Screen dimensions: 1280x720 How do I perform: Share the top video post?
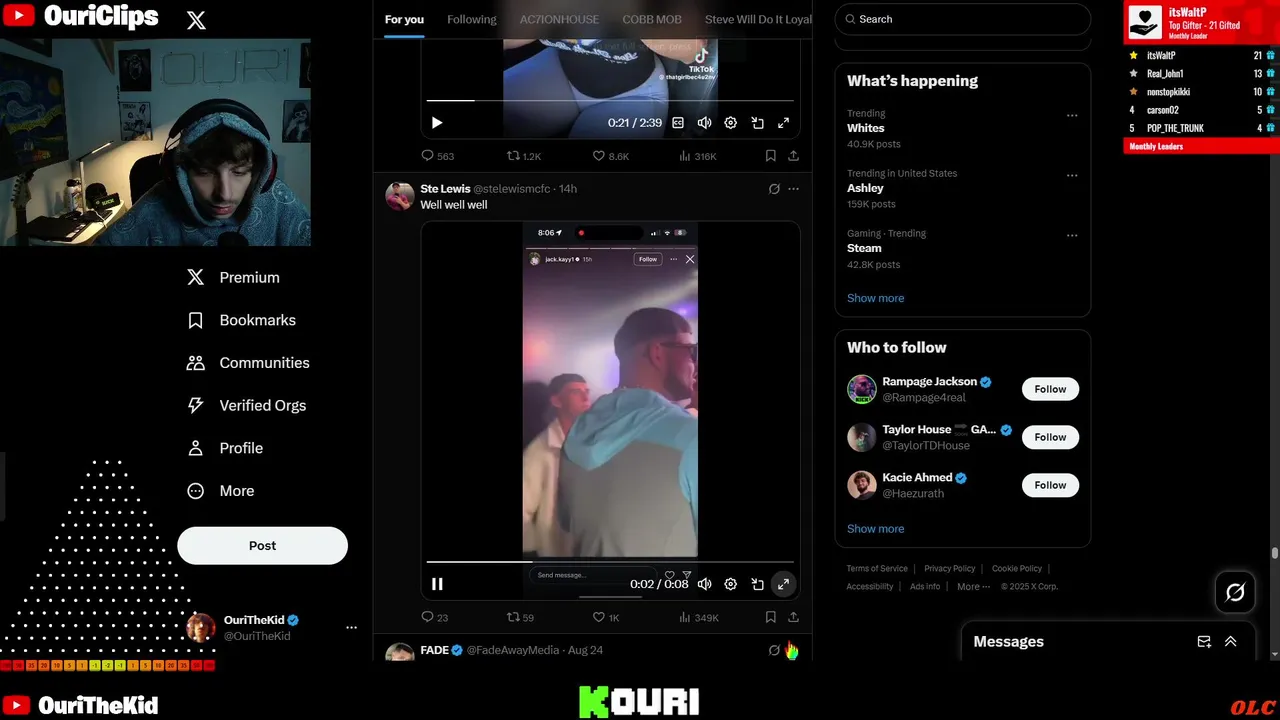pos(793,156)
